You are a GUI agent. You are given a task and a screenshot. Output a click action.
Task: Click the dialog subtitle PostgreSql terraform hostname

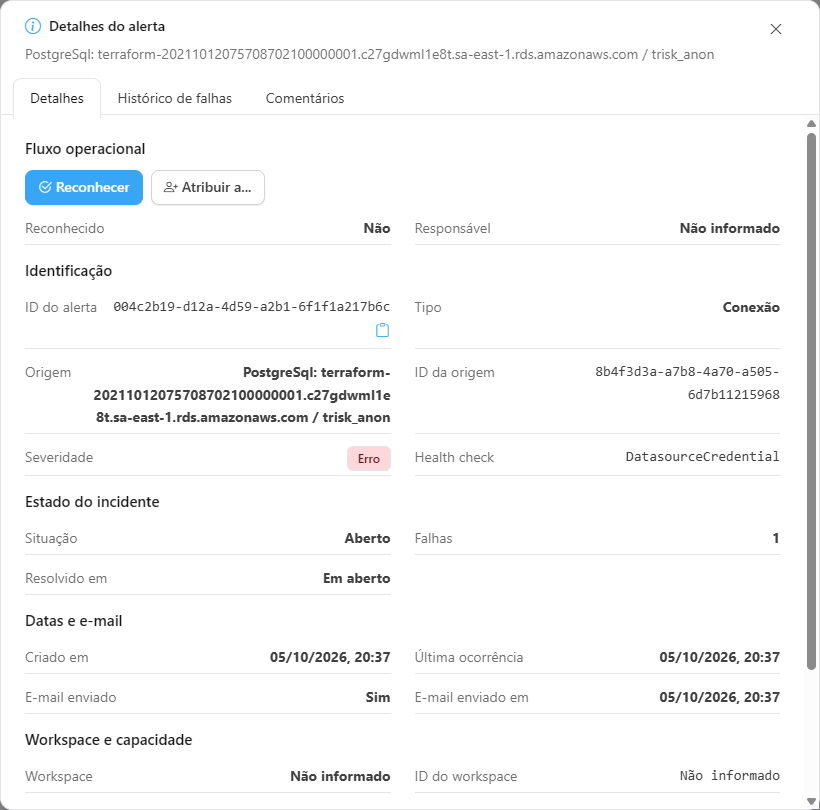click(369, 54)
